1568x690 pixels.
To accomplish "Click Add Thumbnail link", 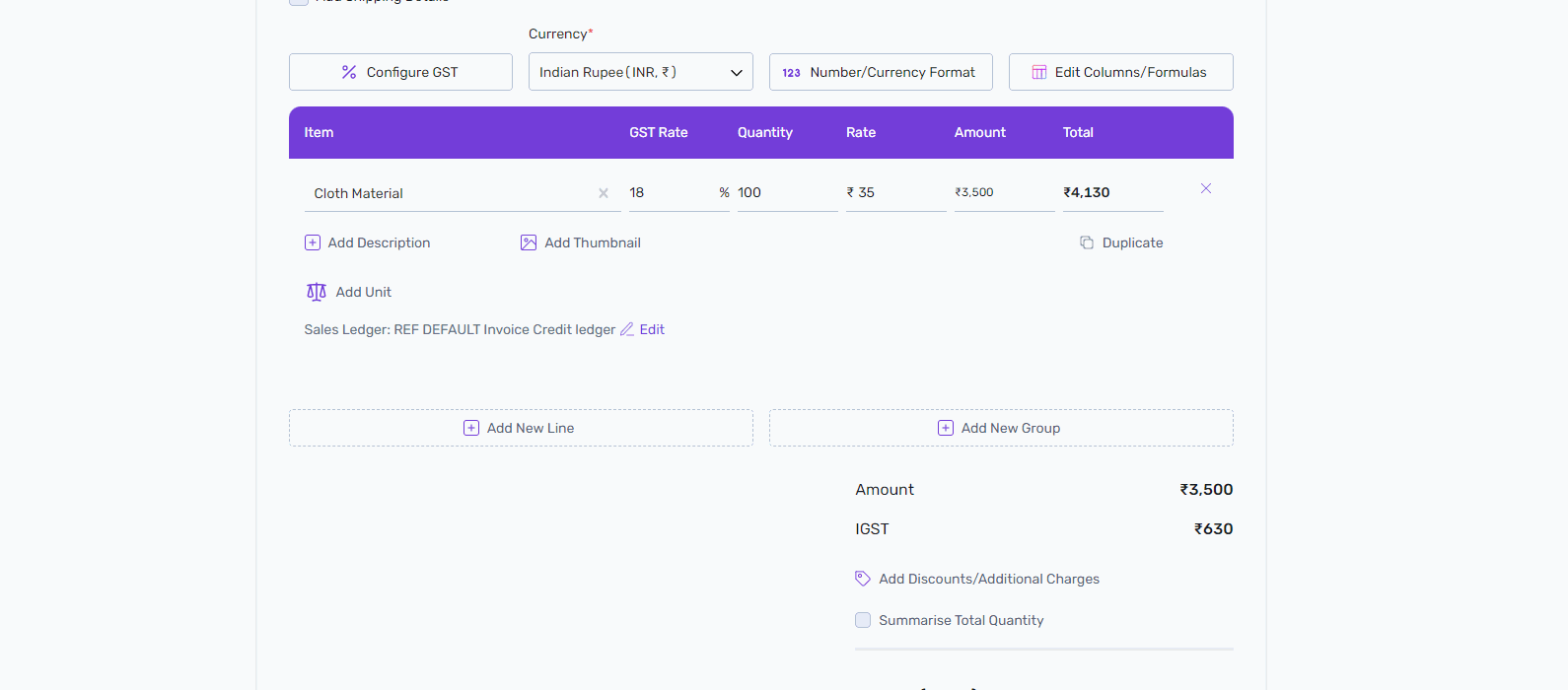I will click(581, 242).
